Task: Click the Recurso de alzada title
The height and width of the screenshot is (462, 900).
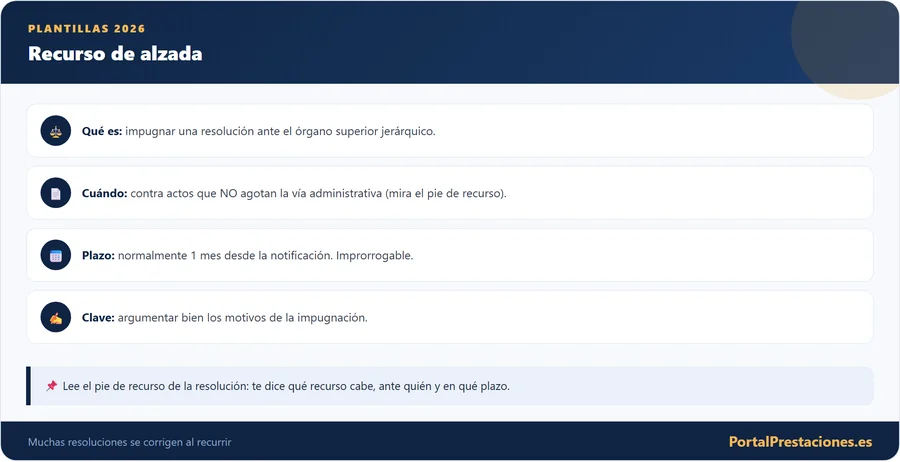Action: click(115, 53)
